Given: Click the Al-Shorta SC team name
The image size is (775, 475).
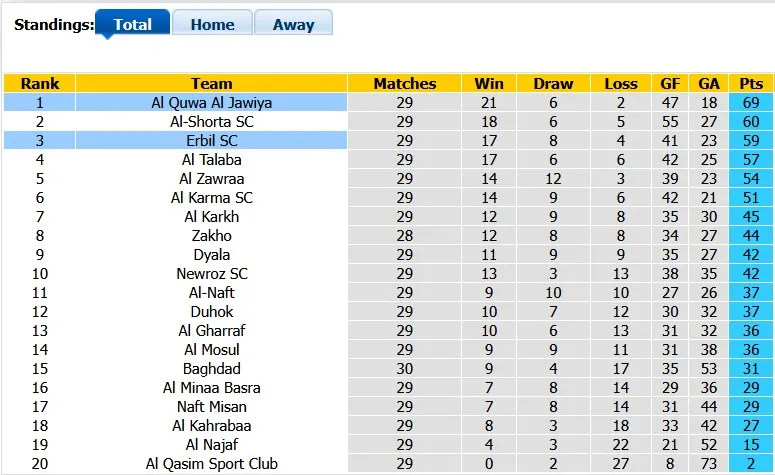Looking at the screenshot, I should (211, 121).
